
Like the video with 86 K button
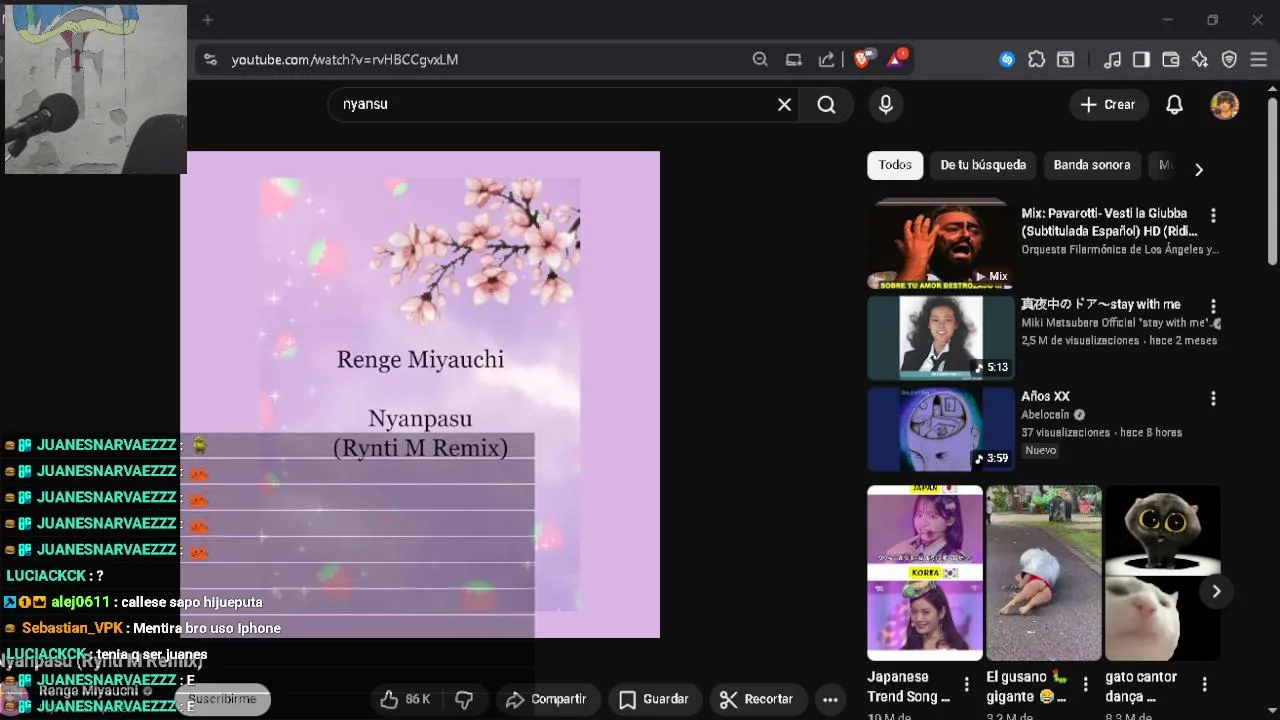click(405, 700)
